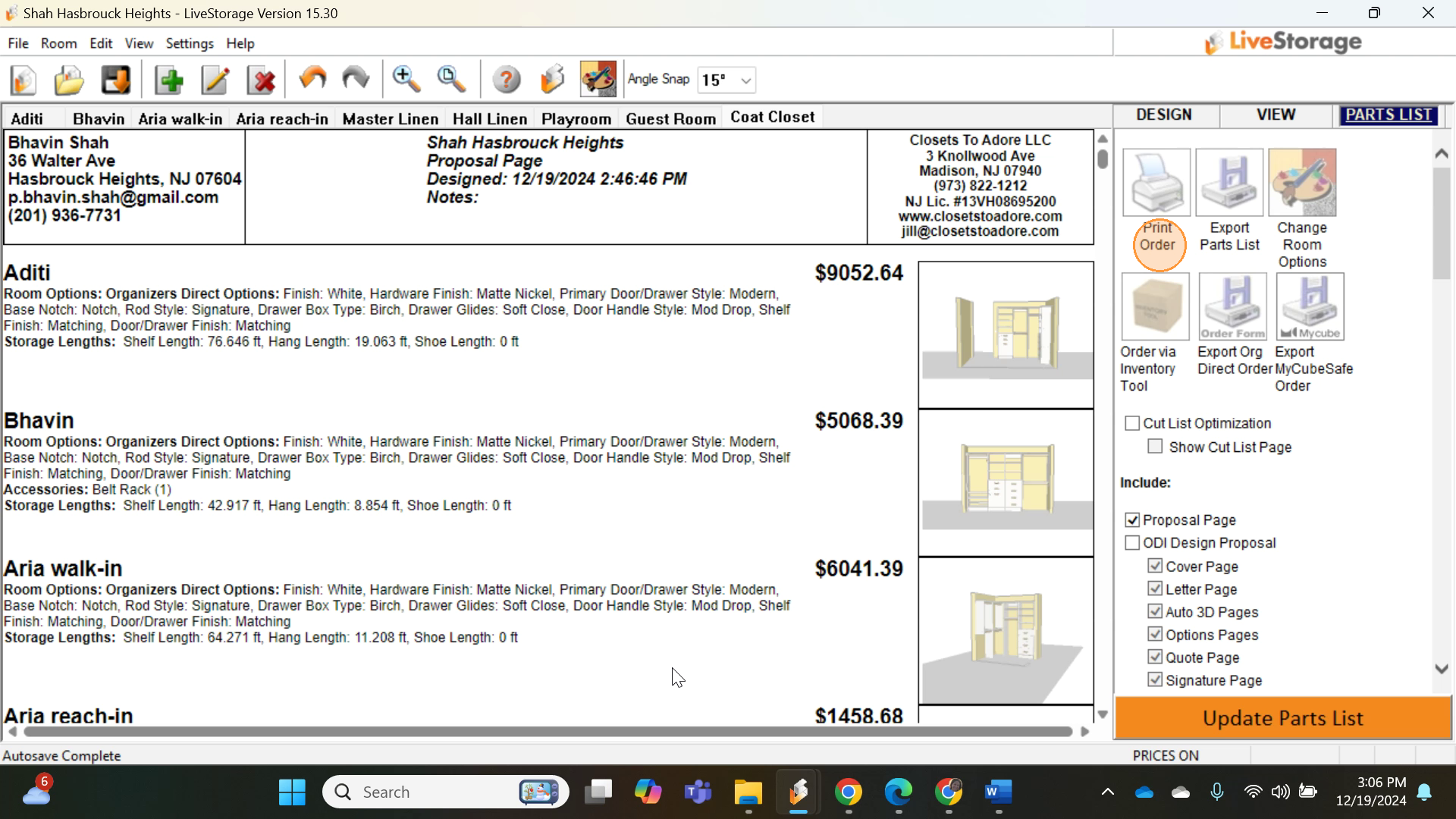Click the Order via Inventory Tool icon
This screenshot has width=1456, height=819.
click(x=1156, y=307)
